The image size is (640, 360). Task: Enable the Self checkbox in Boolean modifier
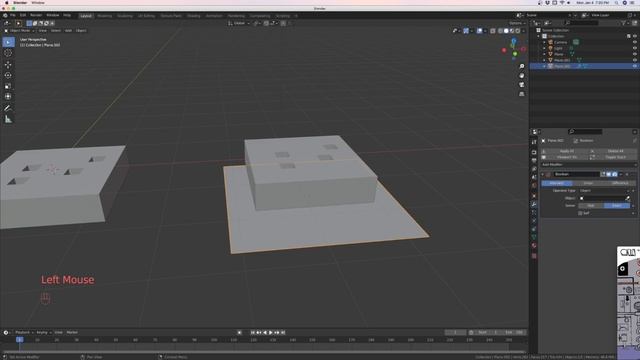coord(580,213)
